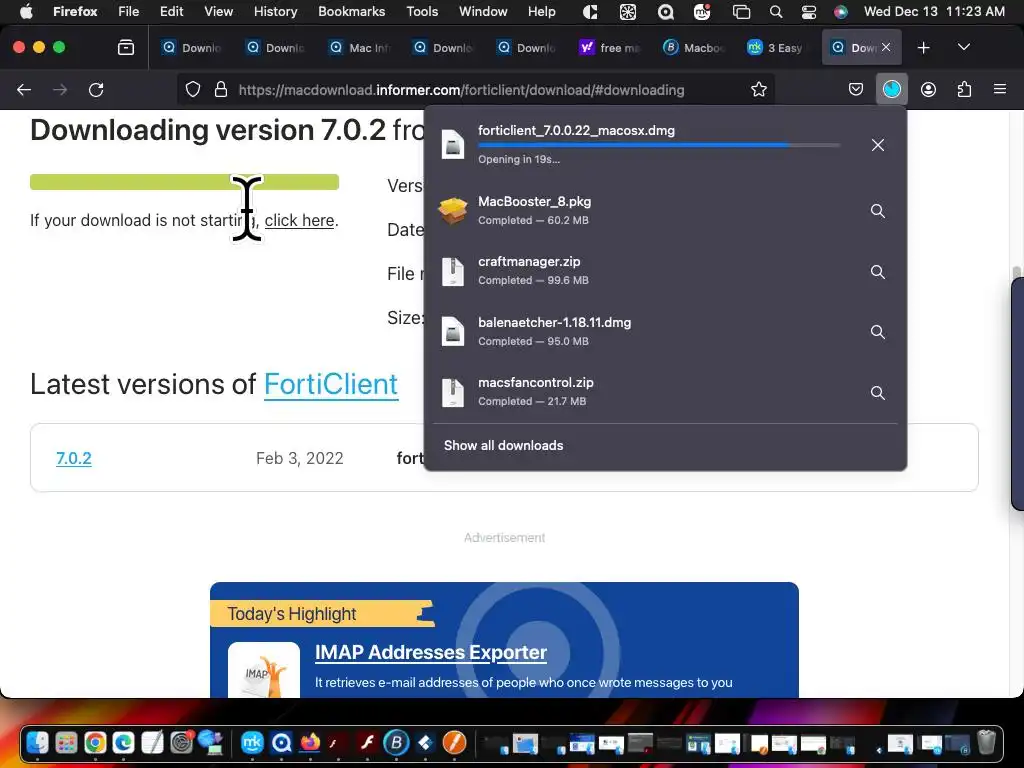Bookmark this page with the star icon

tap(758, 89)
